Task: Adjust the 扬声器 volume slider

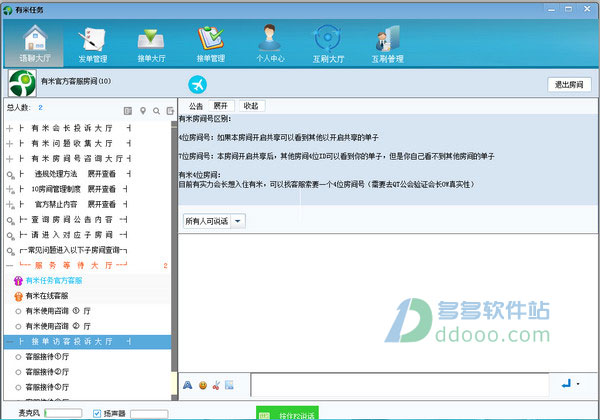Action: (x=149, y=414)
